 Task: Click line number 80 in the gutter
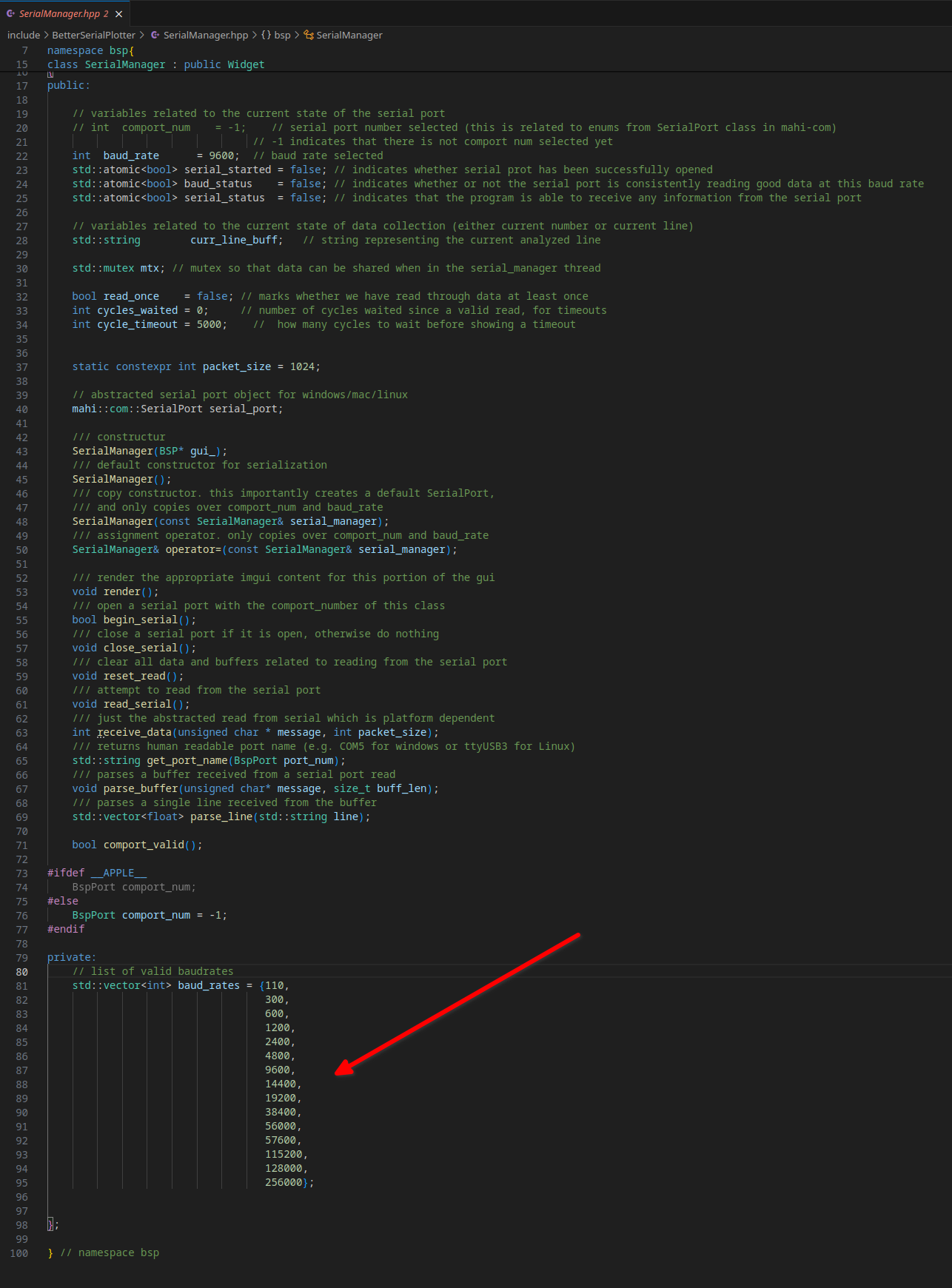tap(21, 972)
